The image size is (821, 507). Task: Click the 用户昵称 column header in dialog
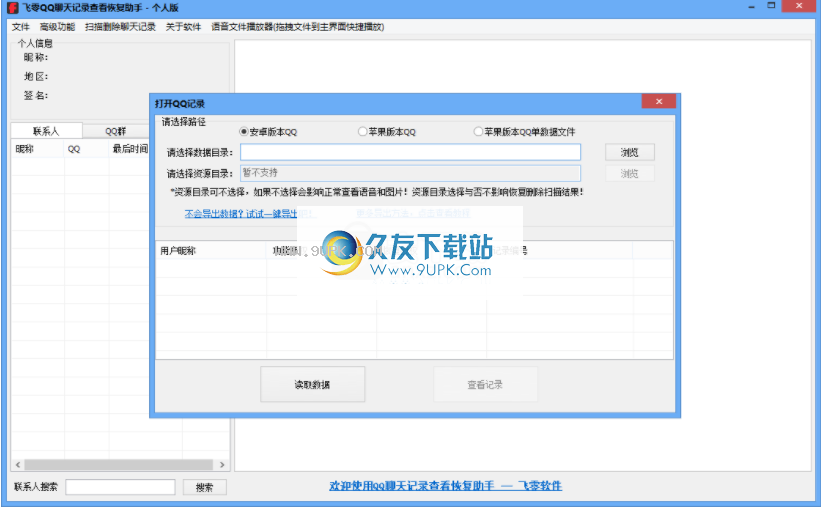[211, 251]
